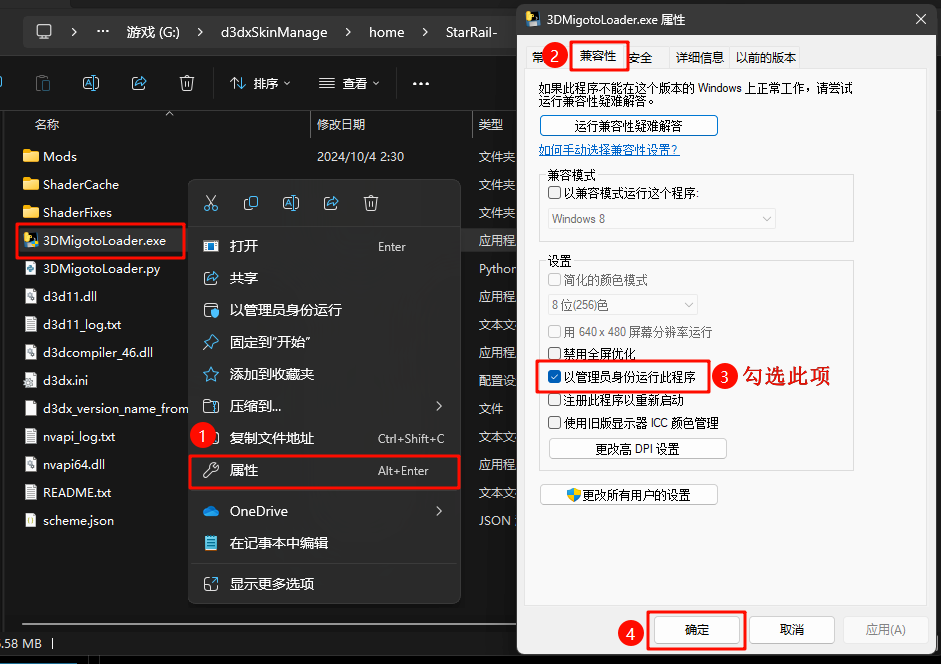Click 更改所有用户的设置 button
941x664 pixels.
628,495
